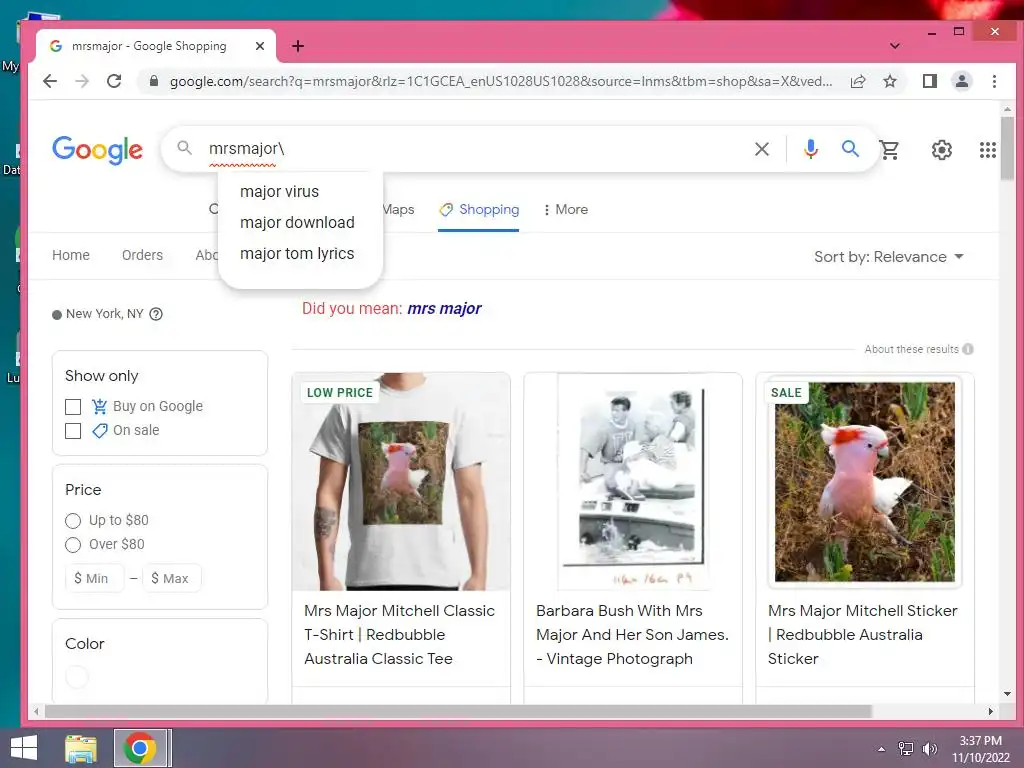Click the horizontal scrollbar thumb

click(x=458, y=711)
